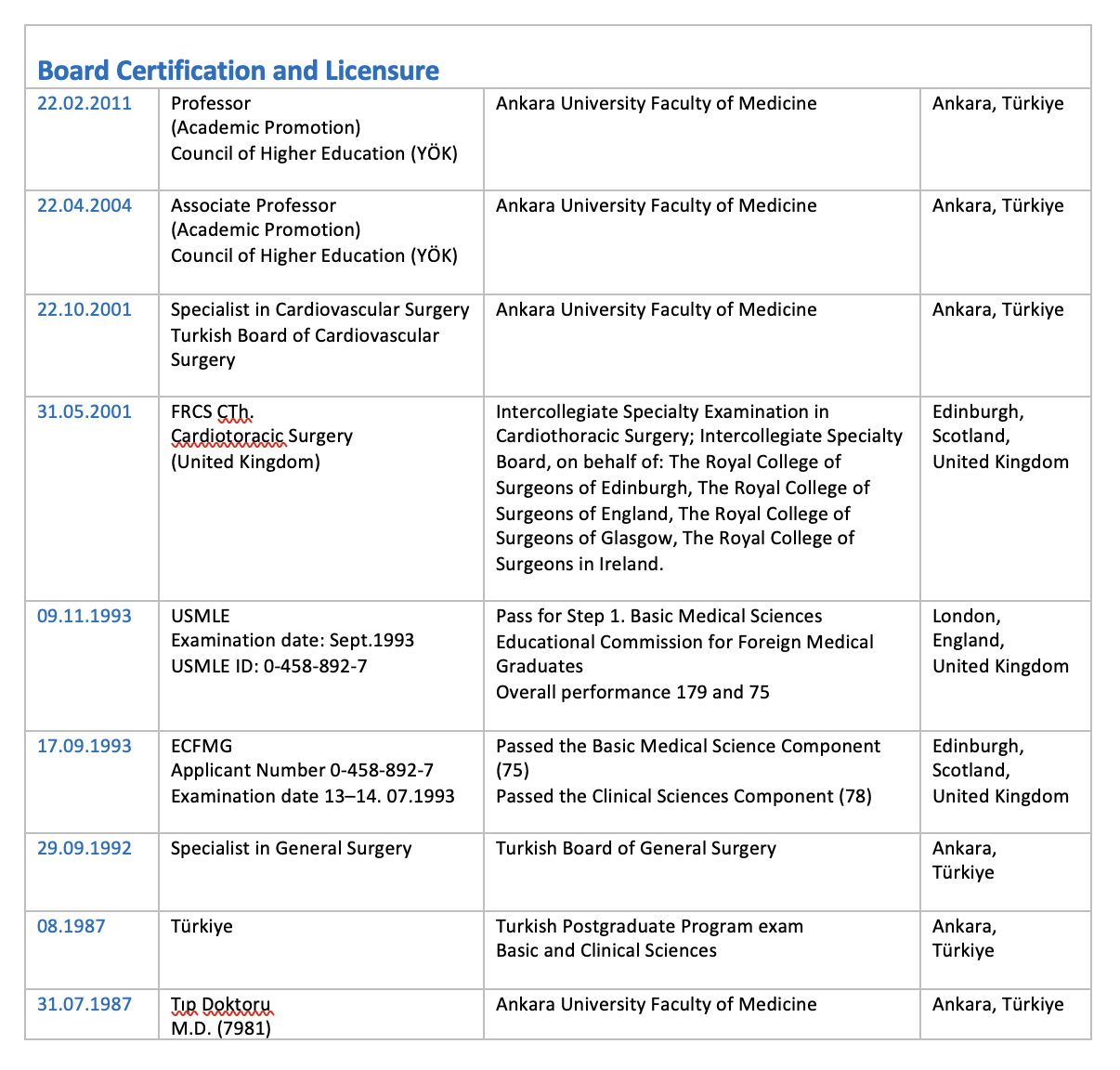Image resolution: width=1120 pixels, height=1070 pixels.
Task: Click 'Surgeons in Ireland.' text
Action: (580, 564)
